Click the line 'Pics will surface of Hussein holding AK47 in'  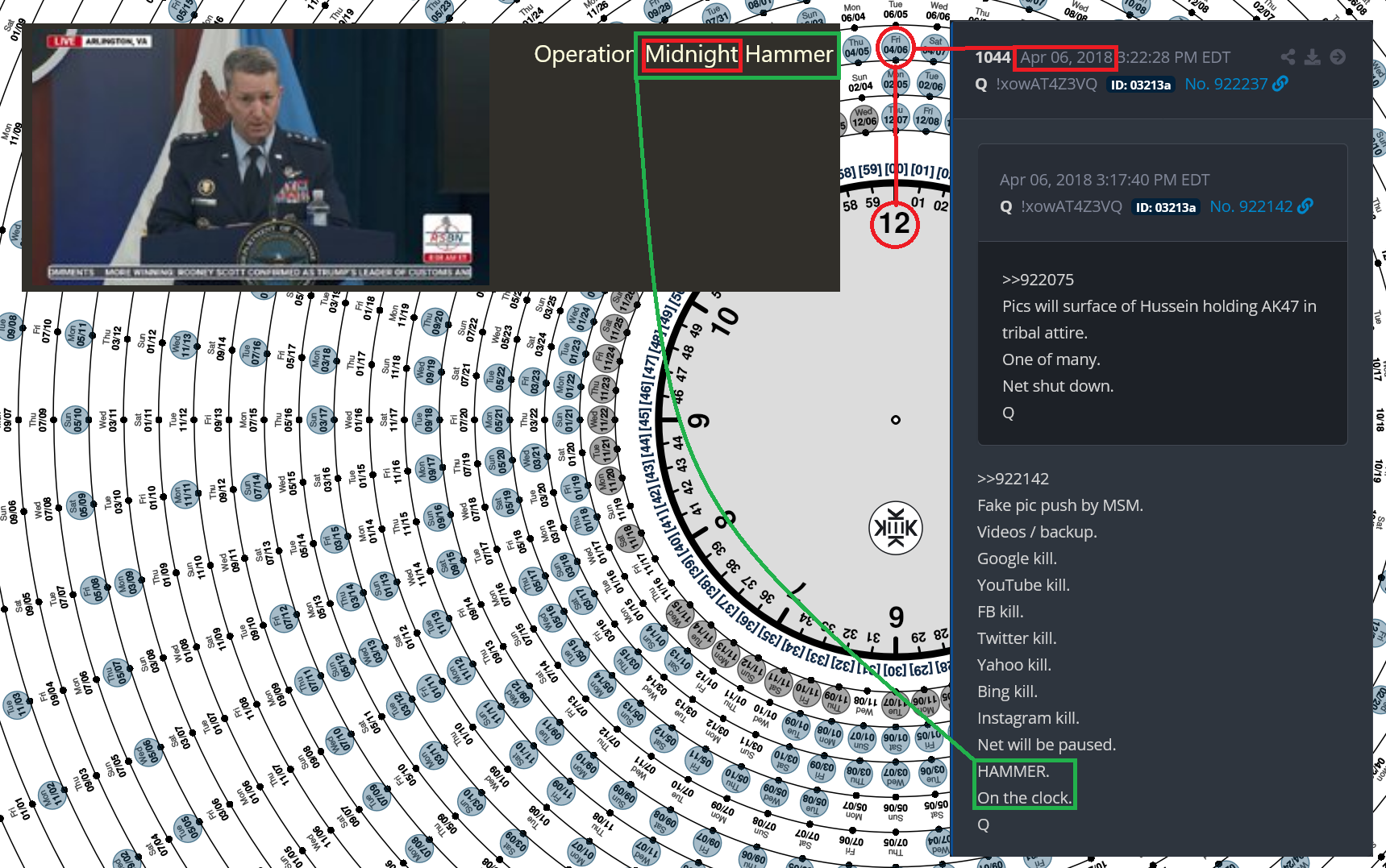[1159, 306]
